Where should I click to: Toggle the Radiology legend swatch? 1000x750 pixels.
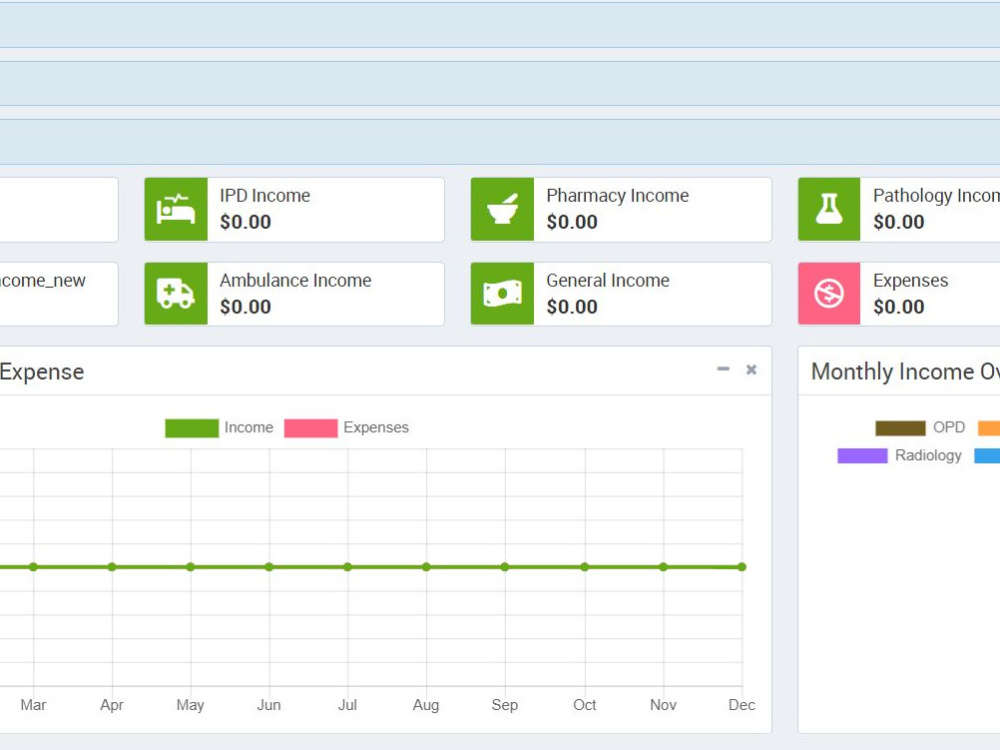tap(862, 455)
